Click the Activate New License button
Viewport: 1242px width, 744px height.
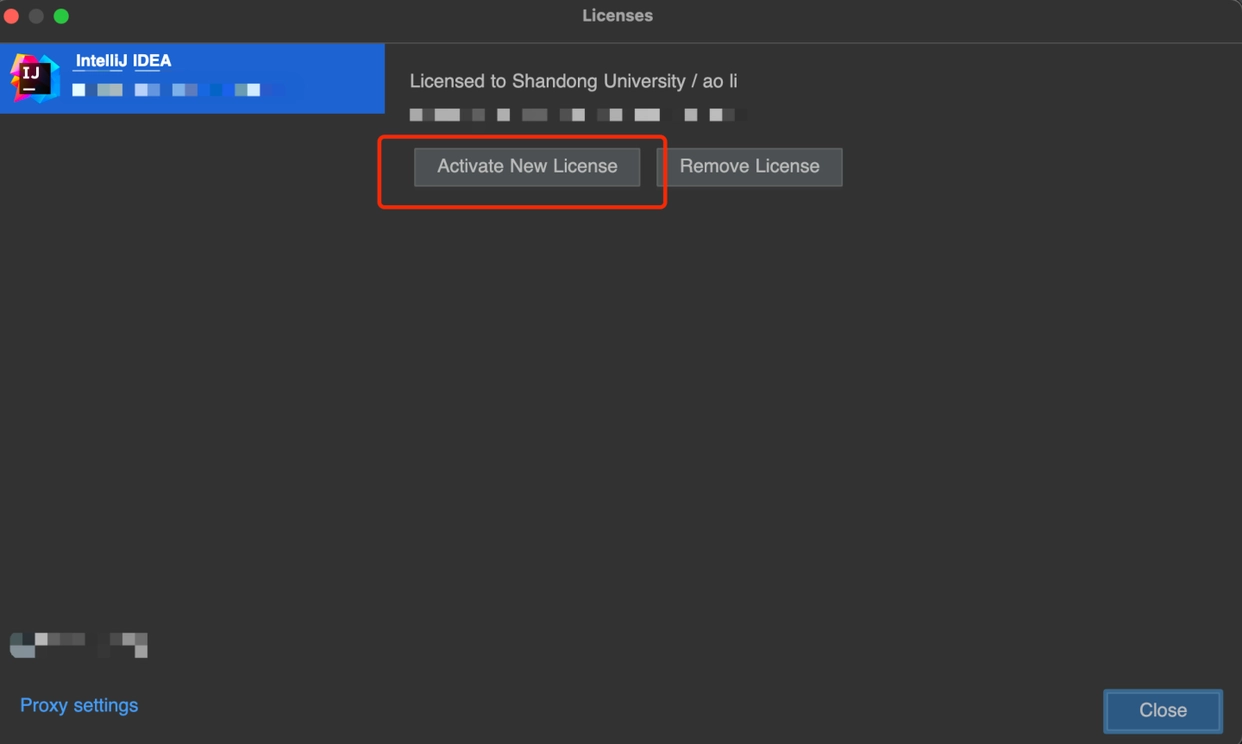click(x=527, y=166)
